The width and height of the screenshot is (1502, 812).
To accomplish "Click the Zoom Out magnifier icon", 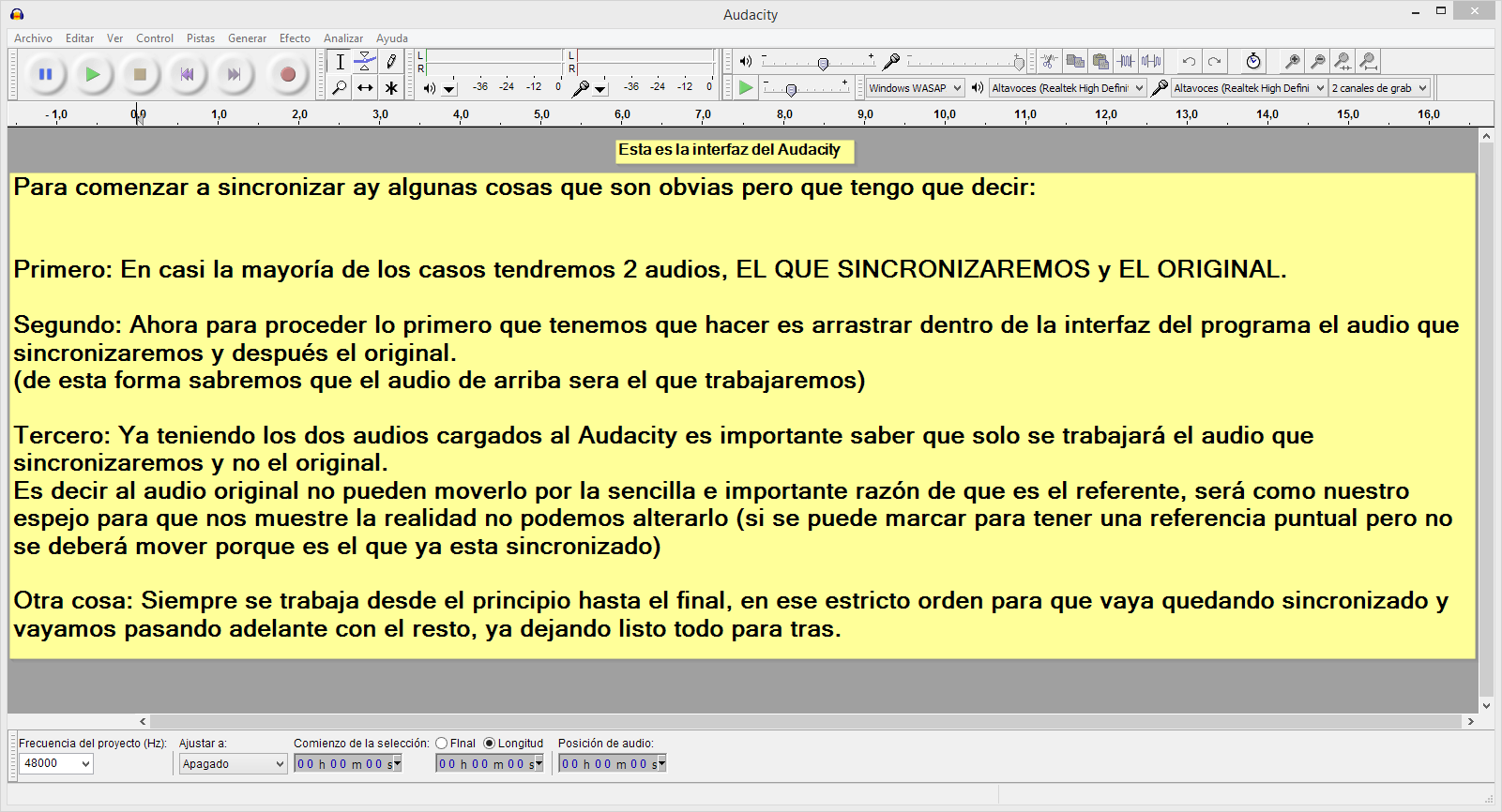I will (x=1317, y=61).
